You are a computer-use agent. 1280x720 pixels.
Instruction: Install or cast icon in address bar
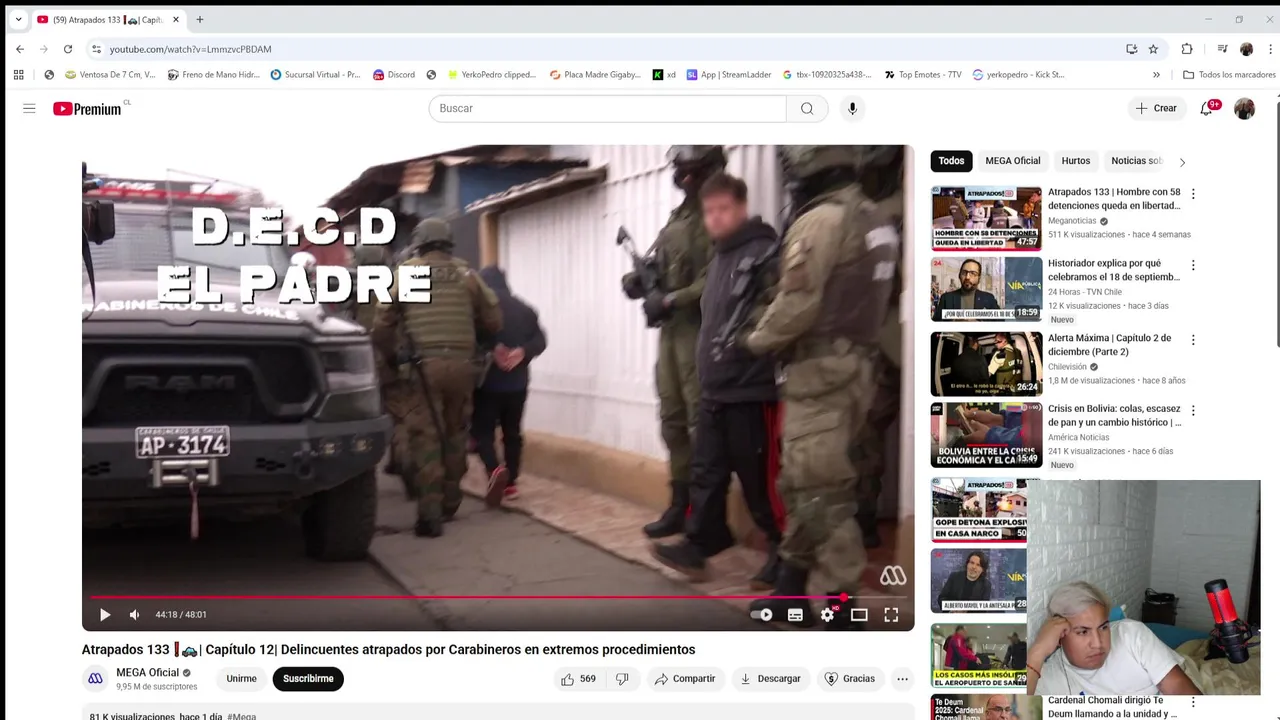(x=1131, y=49)
